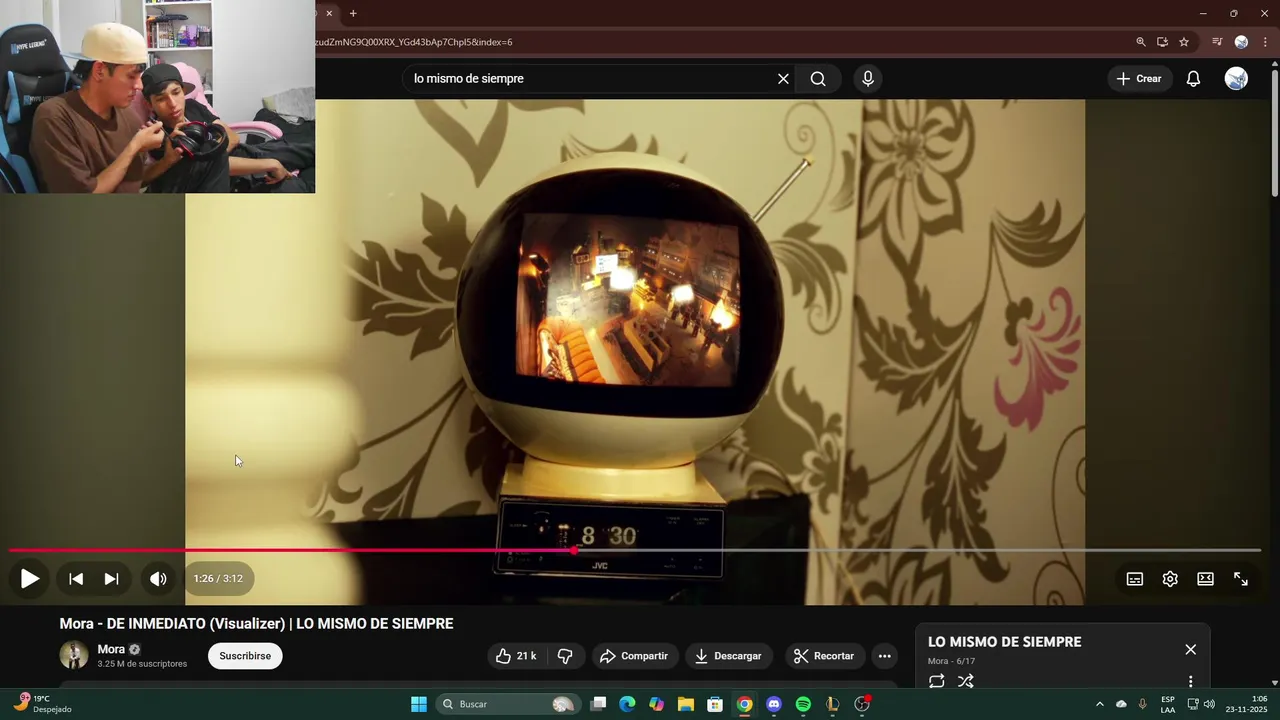Open the clock showing 1:06 23-11-2025

tap(1247, 704)
